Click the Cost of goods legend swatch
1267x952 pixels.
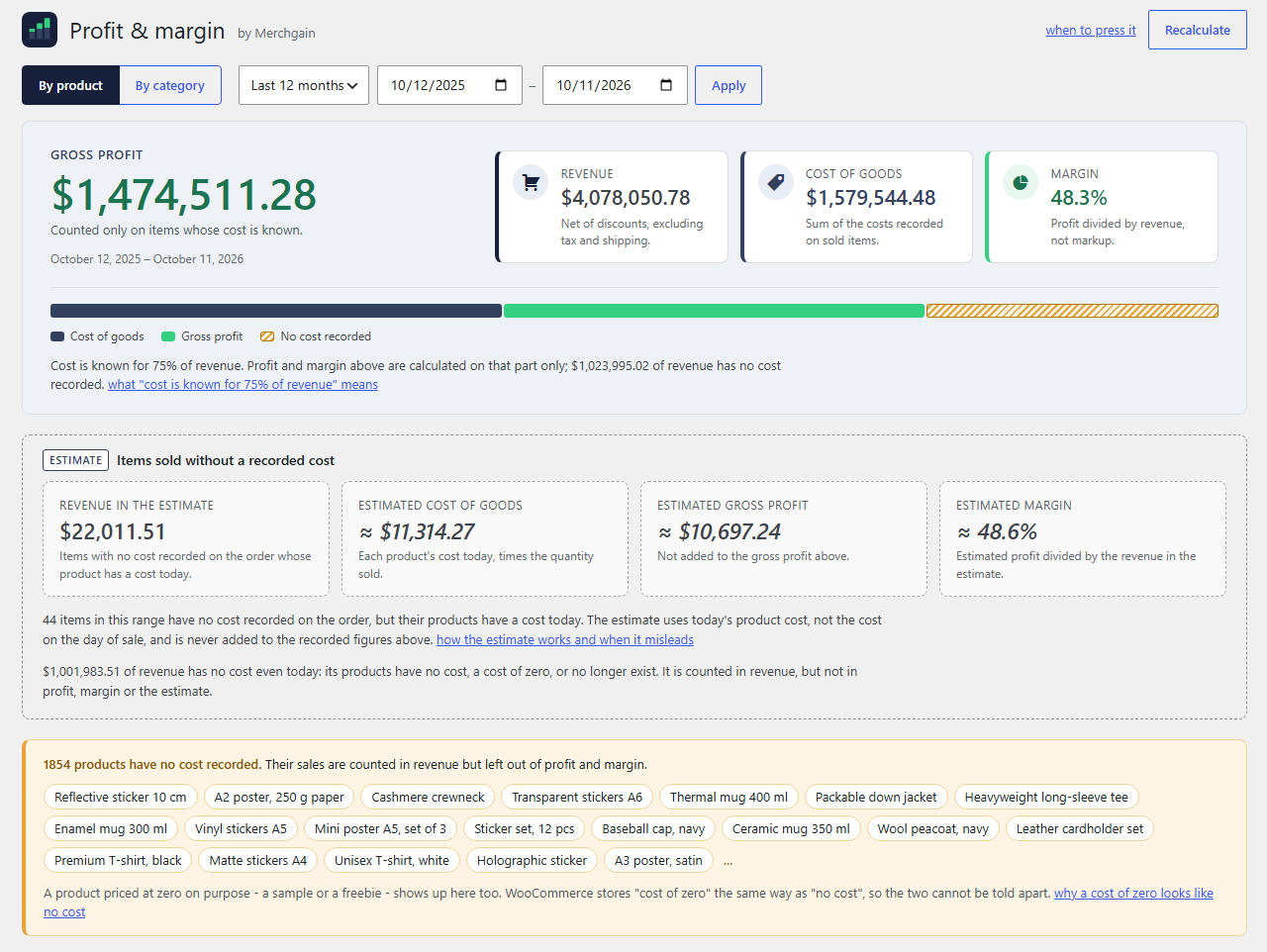pos(57,336)
